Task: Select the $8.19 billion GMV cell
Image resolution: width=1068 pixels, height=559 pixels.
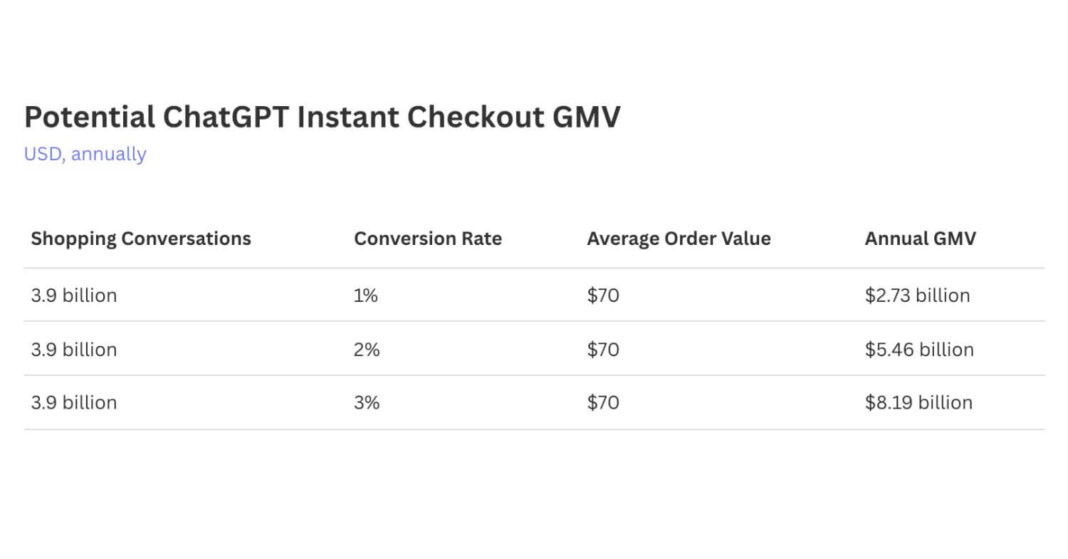Action: (x=918, y=403)
